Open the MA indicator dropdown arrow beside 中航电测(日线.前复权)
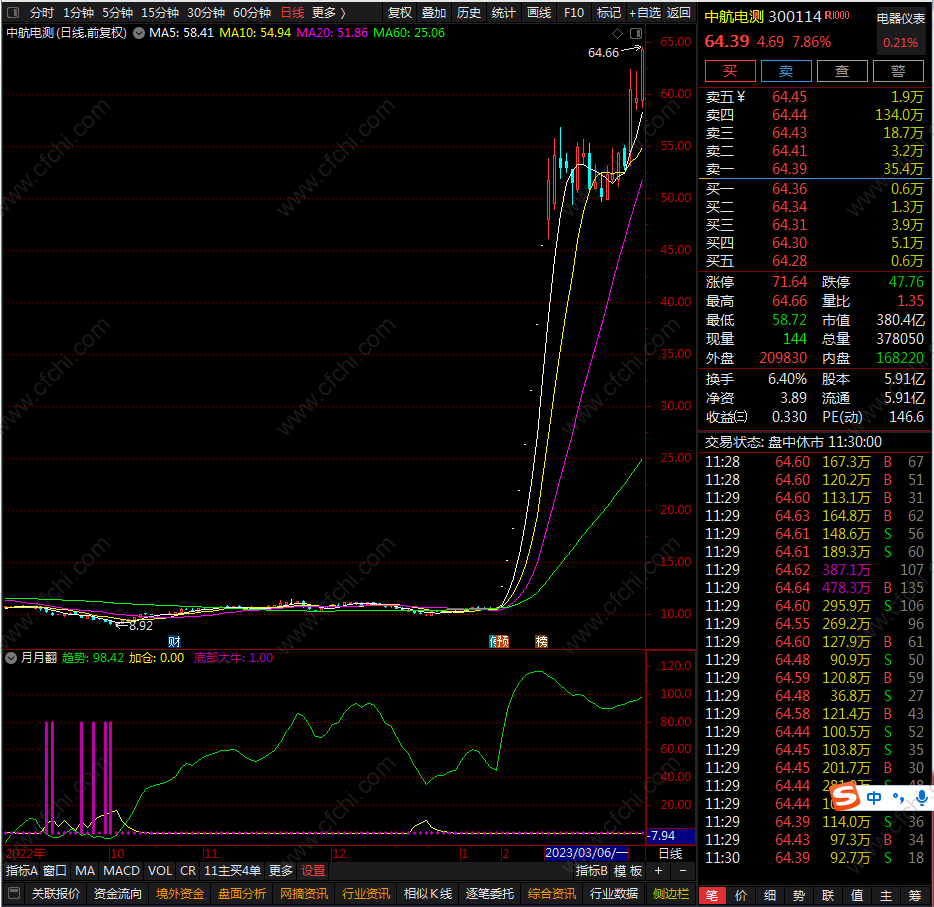Viewport: 934px width, 907px height. [x=139, y=33]
